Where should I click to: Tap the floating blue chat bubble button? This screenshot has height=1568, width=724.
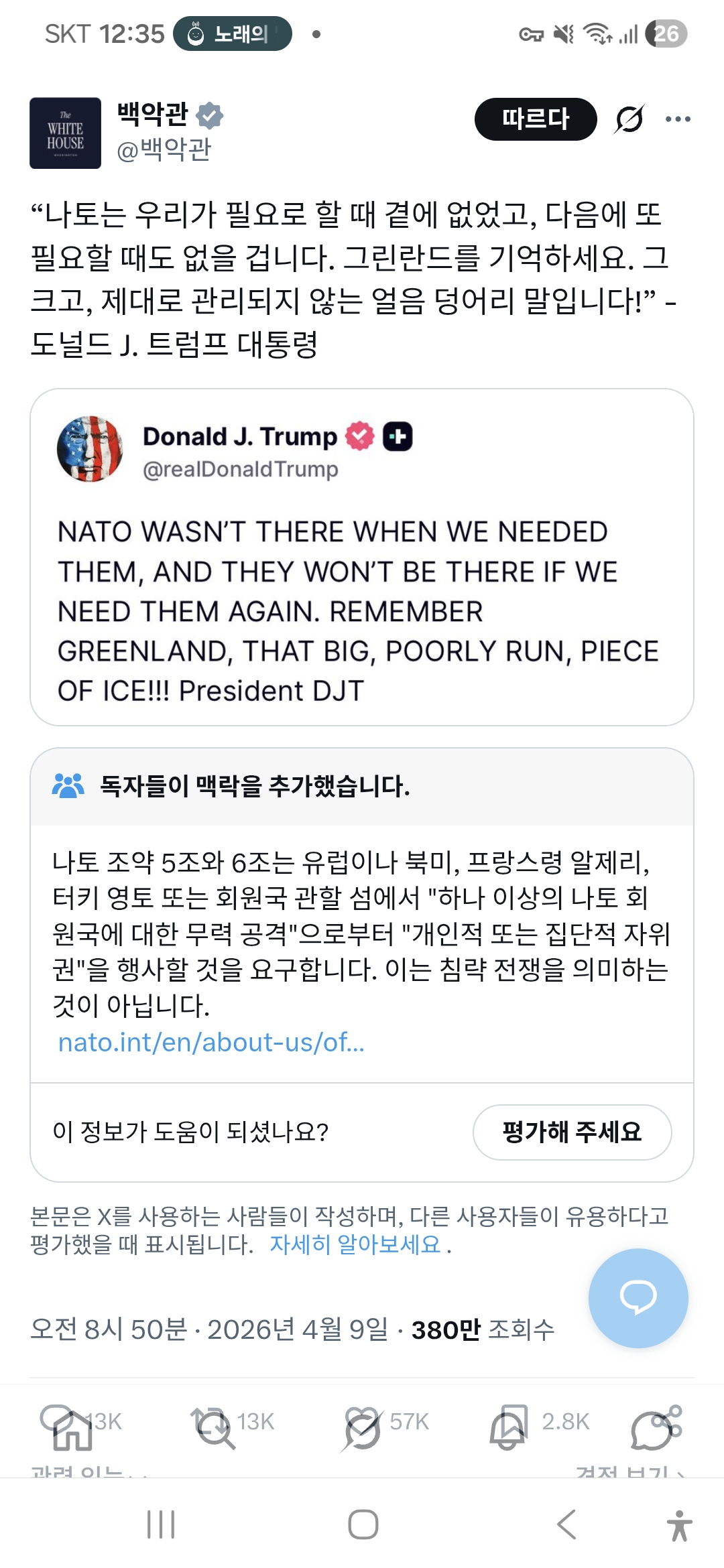pyautogui.click(x=638, y=1298)
